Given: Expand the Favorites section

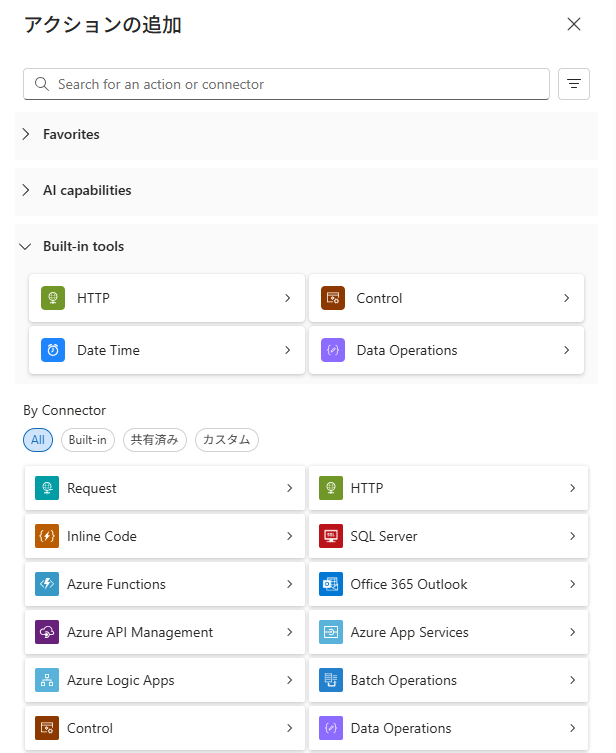Looking at the screenshot, I should tap(26, 134).
